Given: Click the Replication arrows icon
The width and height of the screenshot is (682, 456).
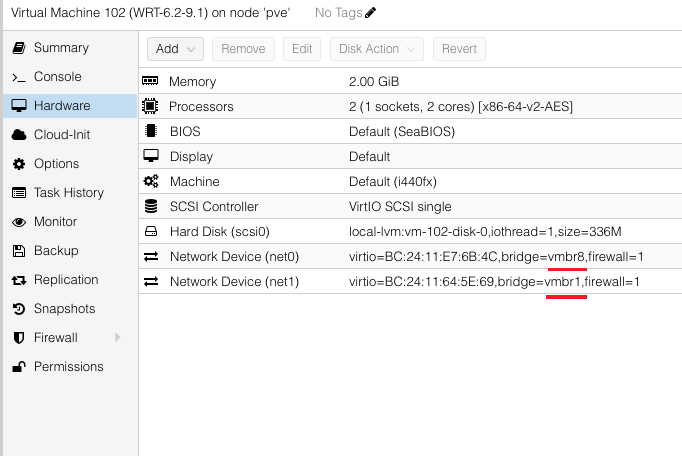Looking at the screenshot, I should [19, 280].
